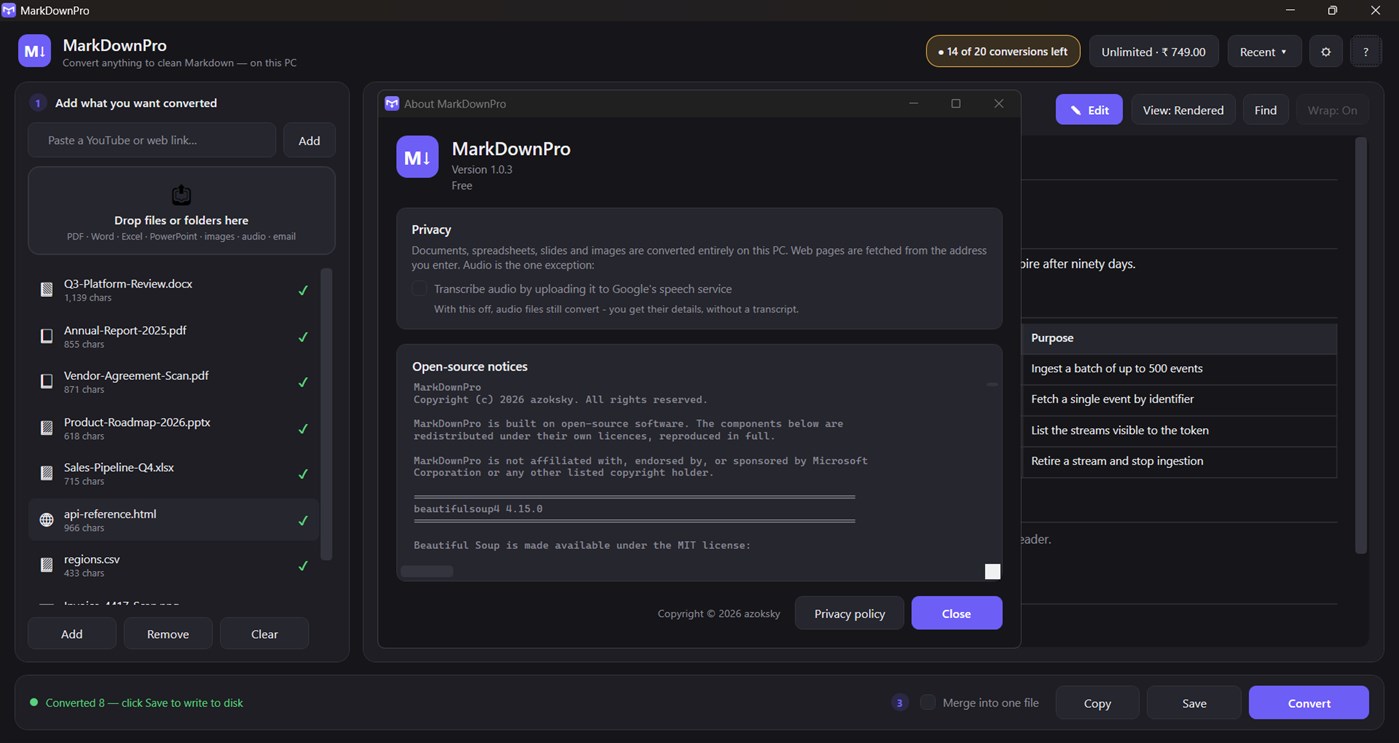Click the purple Convert button

coord(1308,703)
